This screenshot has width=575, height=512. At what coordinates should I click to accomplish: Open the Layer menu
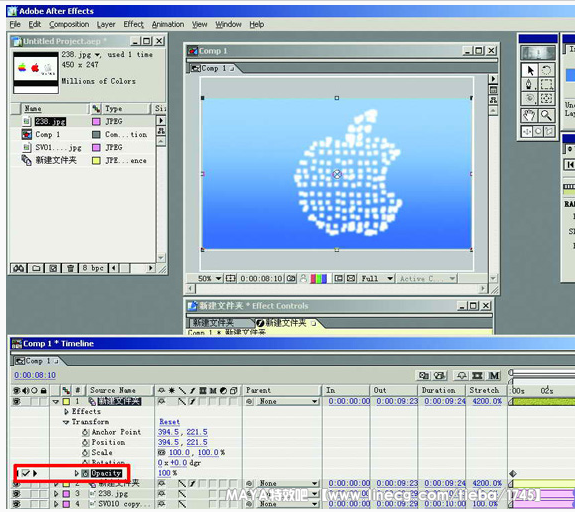[x=106, y=24]
